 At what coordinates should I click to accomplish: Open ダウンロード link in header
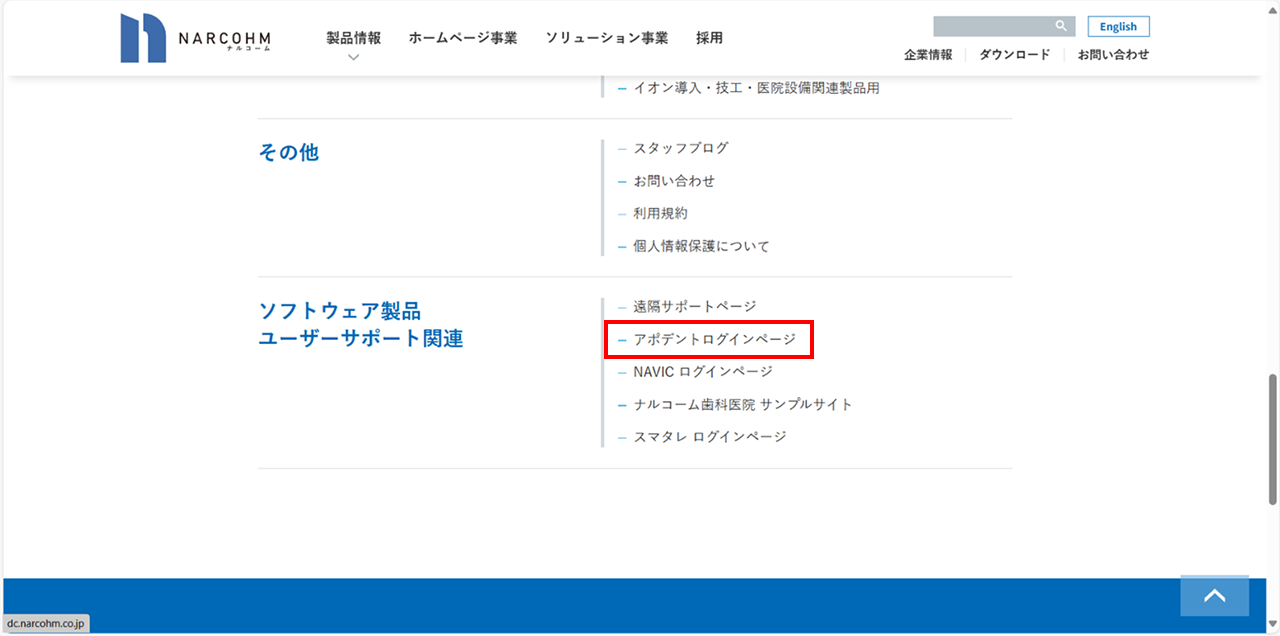(1014, 55)
